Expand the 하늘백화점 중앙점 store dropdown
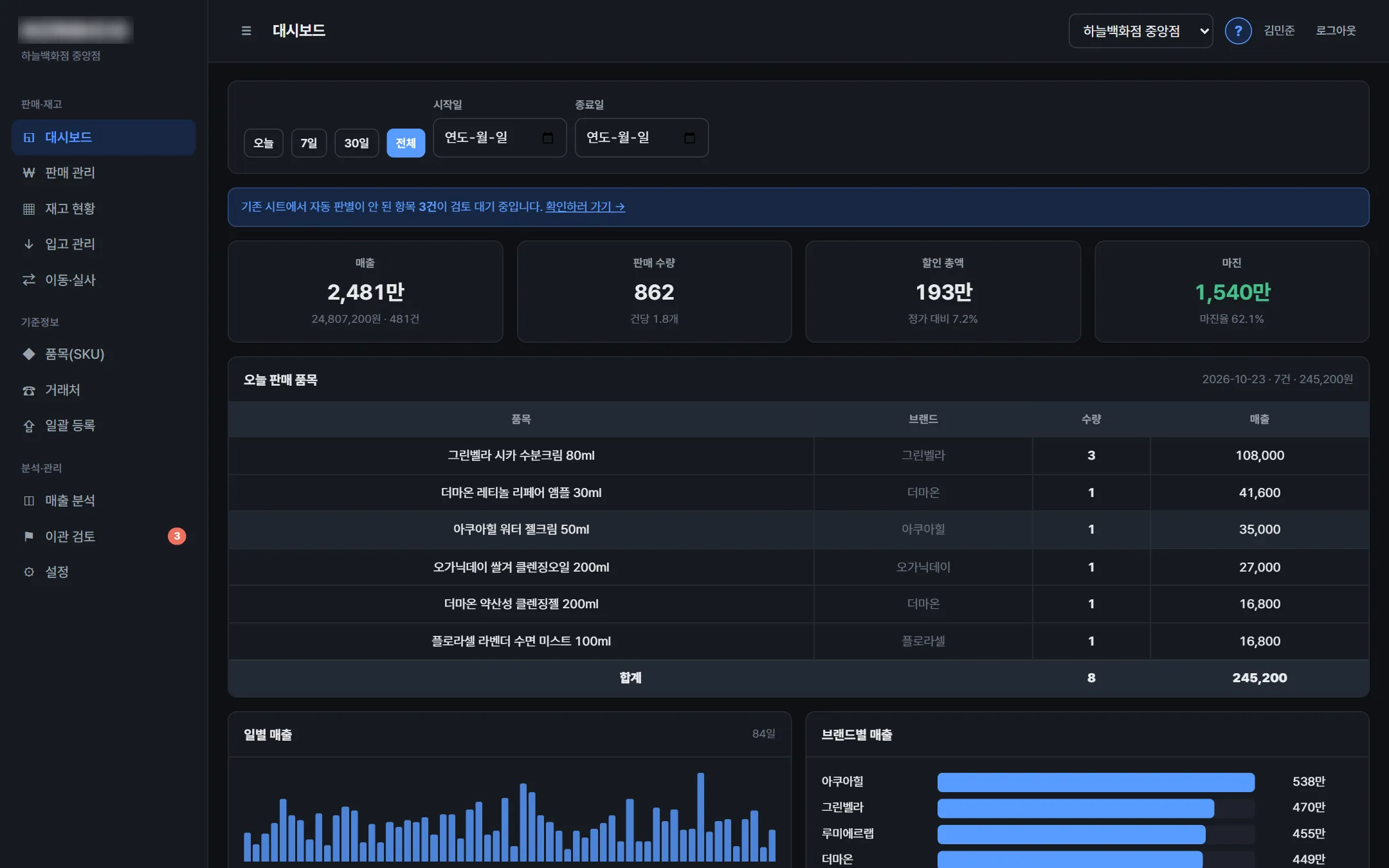 pos(1141,31)
